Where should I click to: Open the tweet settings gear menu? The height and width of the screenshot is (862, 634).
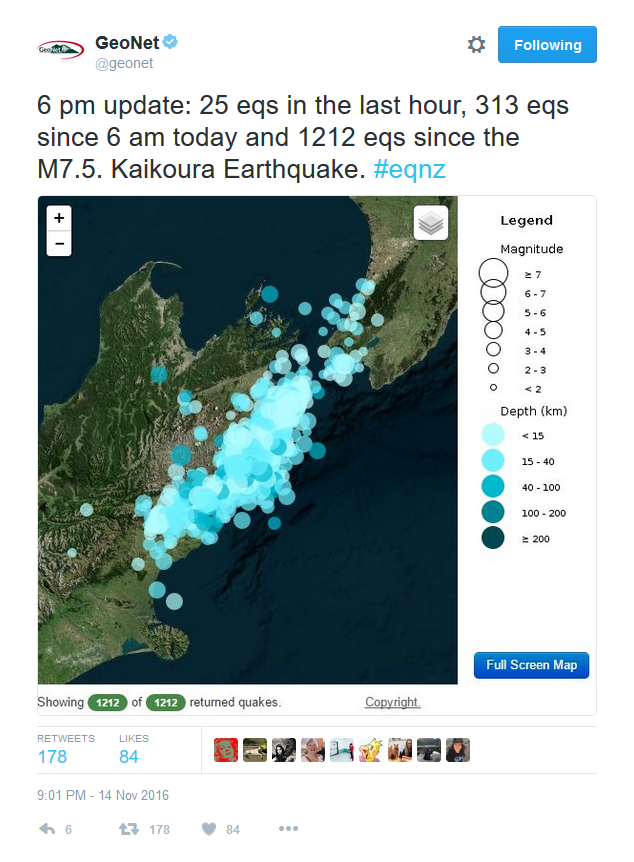pyautogui.click(x=476, y=45)
